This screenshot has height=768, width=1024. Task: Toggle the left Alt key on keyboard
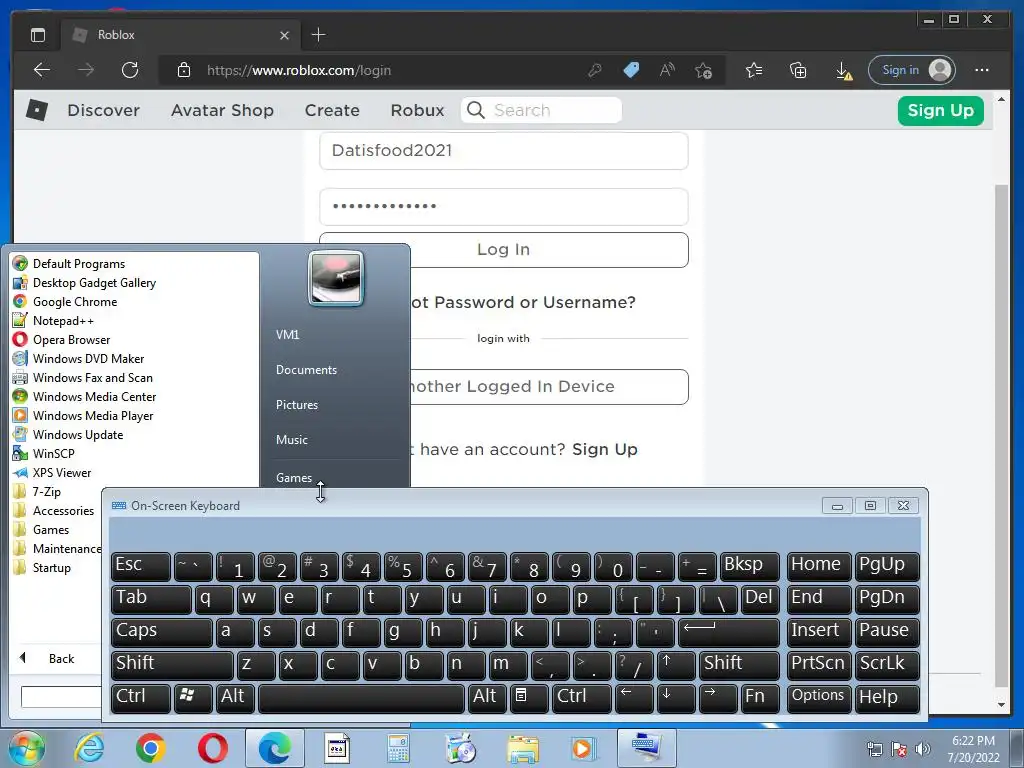(x=235, y=697)
